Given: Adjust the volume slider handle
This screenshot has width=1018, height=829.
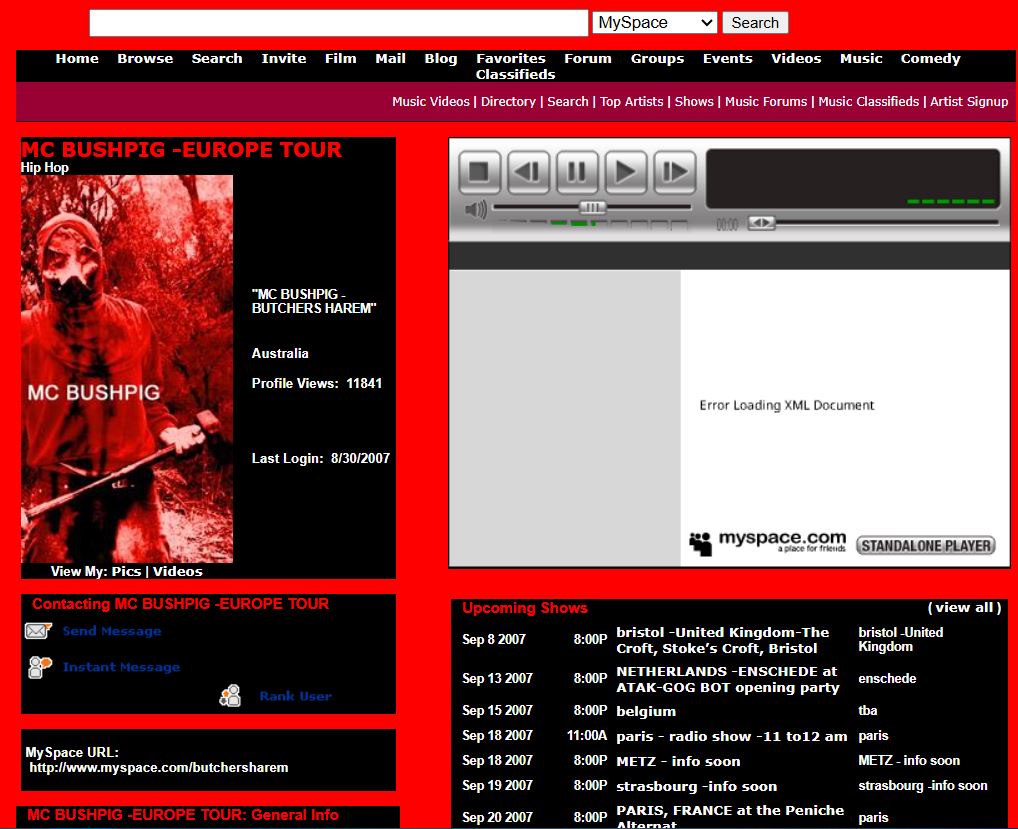Looking at the screenshot, I should [593, 208].
